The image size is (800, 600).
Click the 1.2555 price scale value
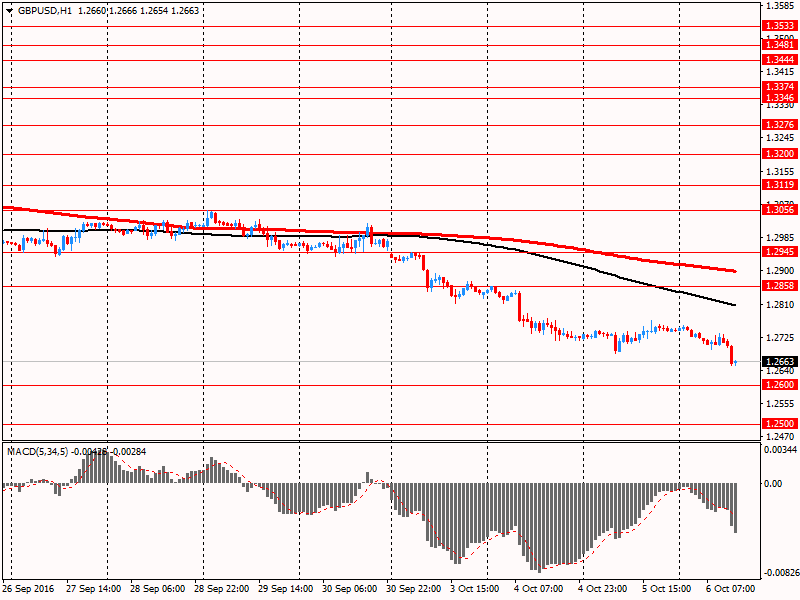pyautogui.click(x=781, y=404)
